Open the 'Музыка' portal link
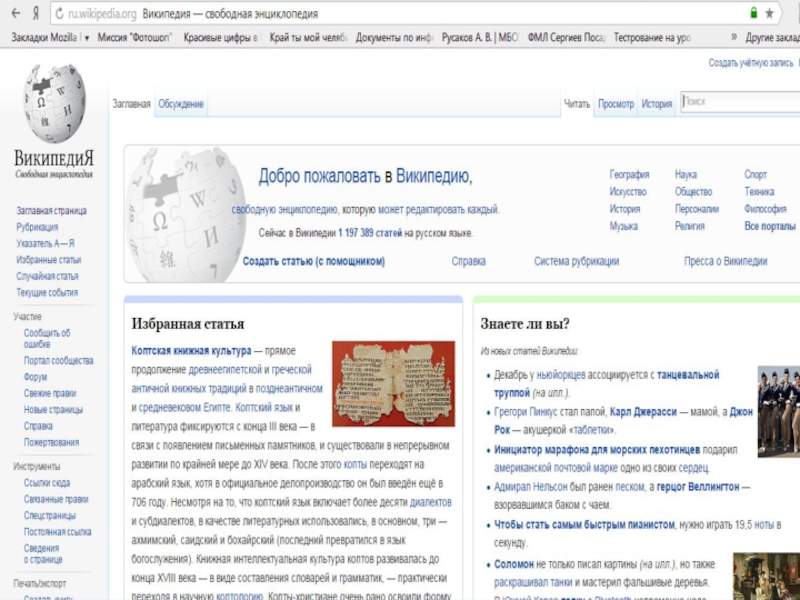The image size is (800, 600). coord(623,226)
